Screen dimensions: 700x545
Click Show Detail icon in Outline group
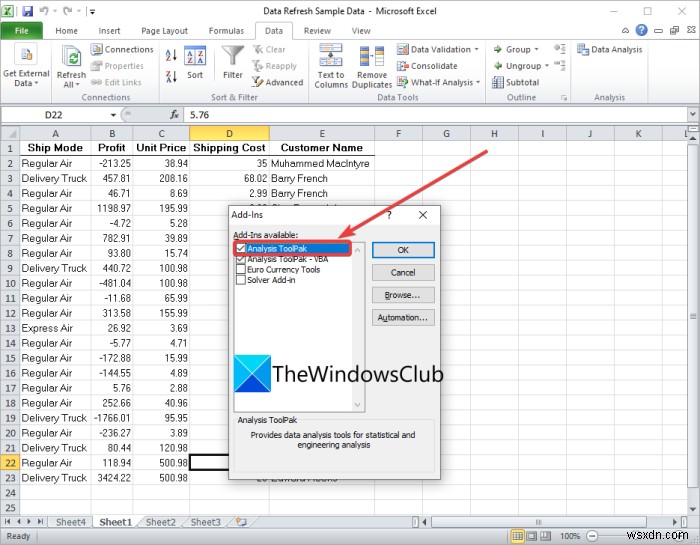click(560, 49)
